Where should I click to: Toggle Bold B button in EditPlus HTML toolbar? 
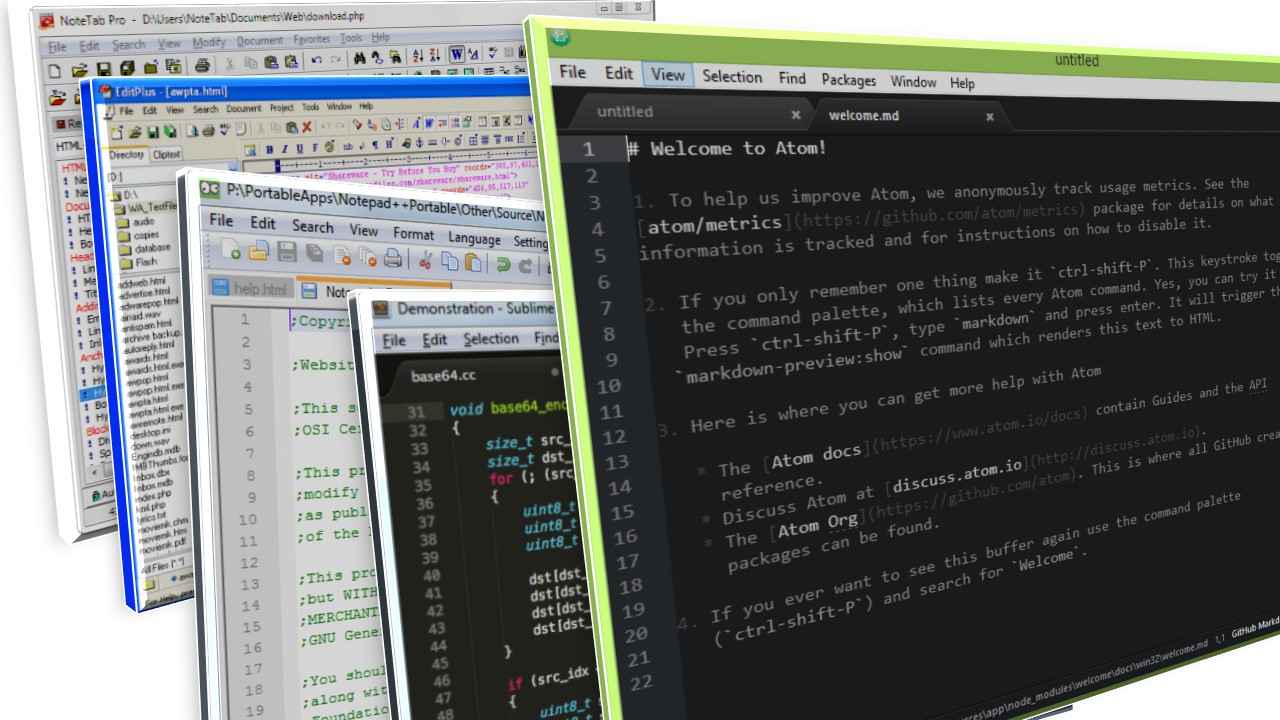tap(269, 149)
